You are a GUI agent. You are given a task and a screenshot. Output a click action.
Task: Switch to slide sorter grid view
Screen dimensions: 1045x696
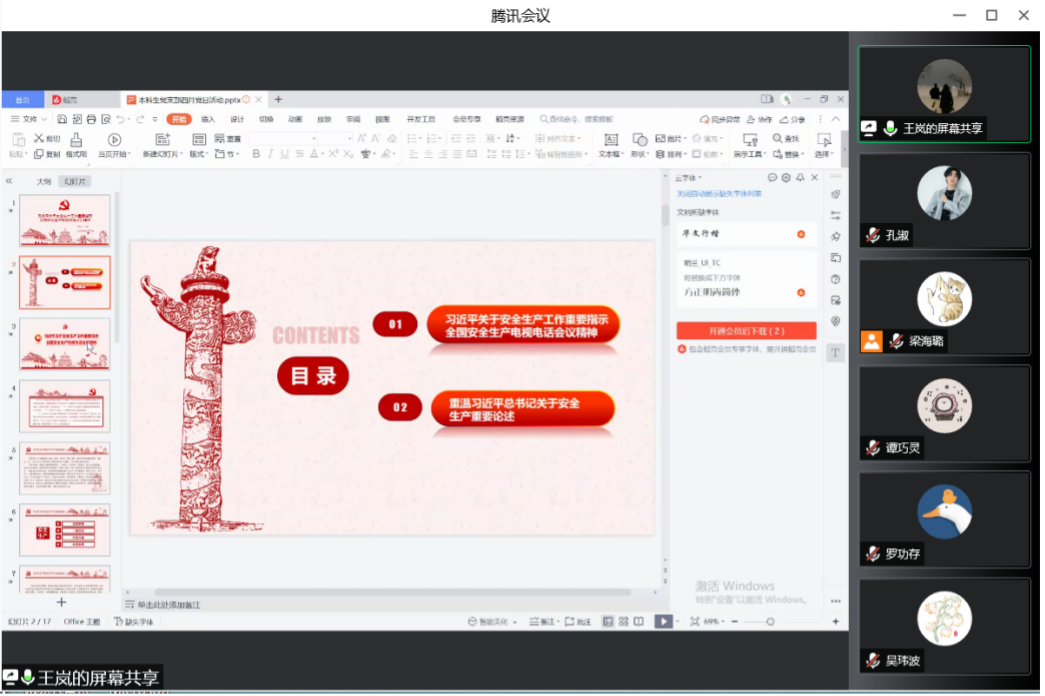623,621
